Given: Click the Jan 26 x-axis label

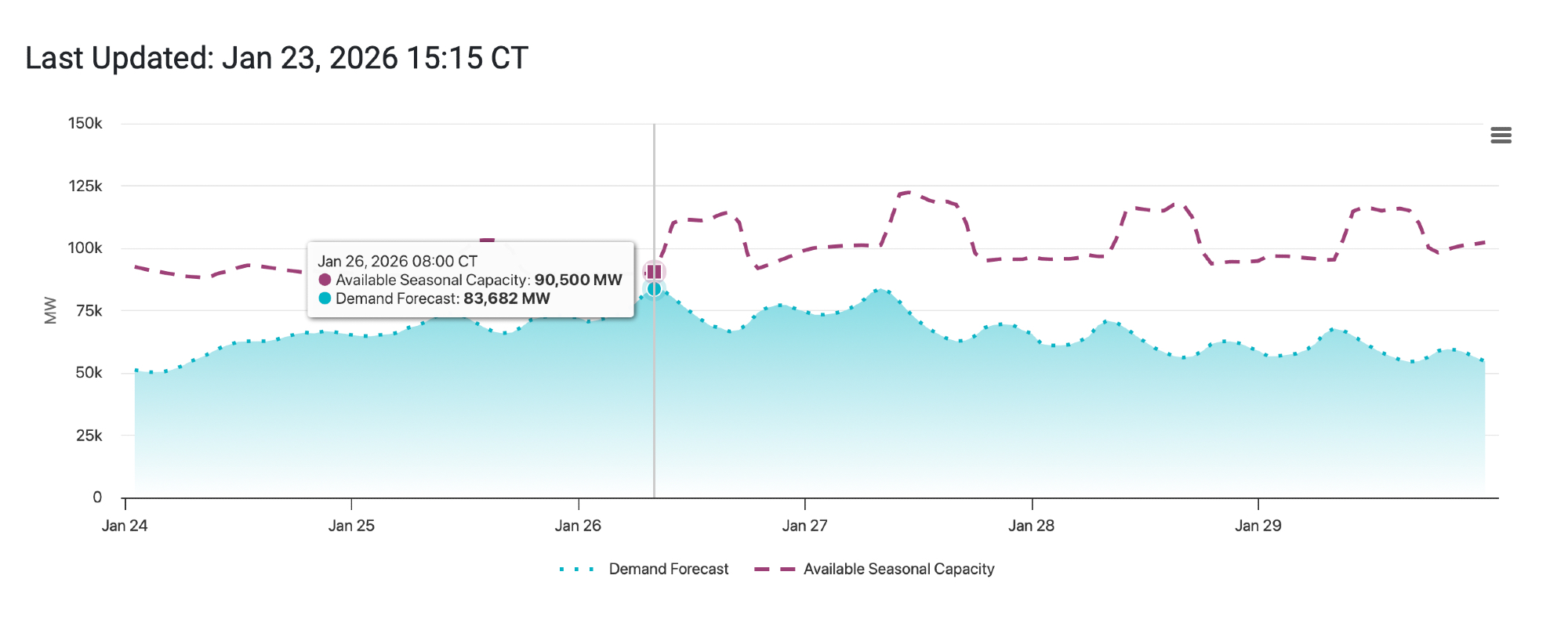Looking at the screenshot, I should pos(578,526).
